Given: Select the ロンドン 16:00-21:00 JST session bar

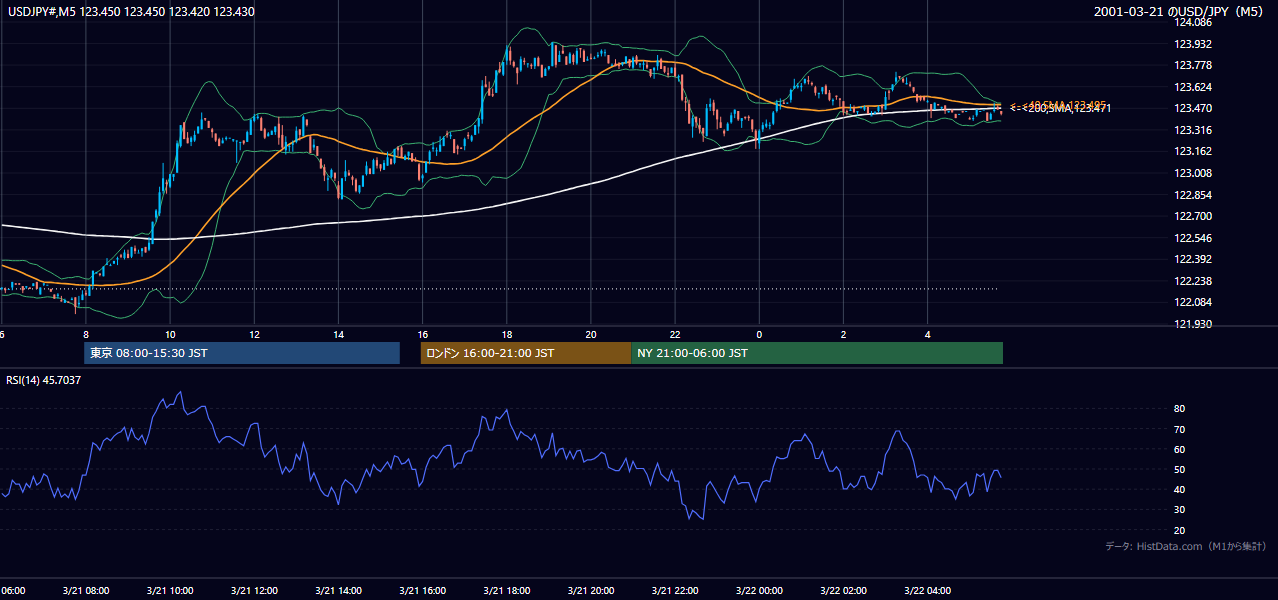Looking at the screenshot, I should (526, 353).
